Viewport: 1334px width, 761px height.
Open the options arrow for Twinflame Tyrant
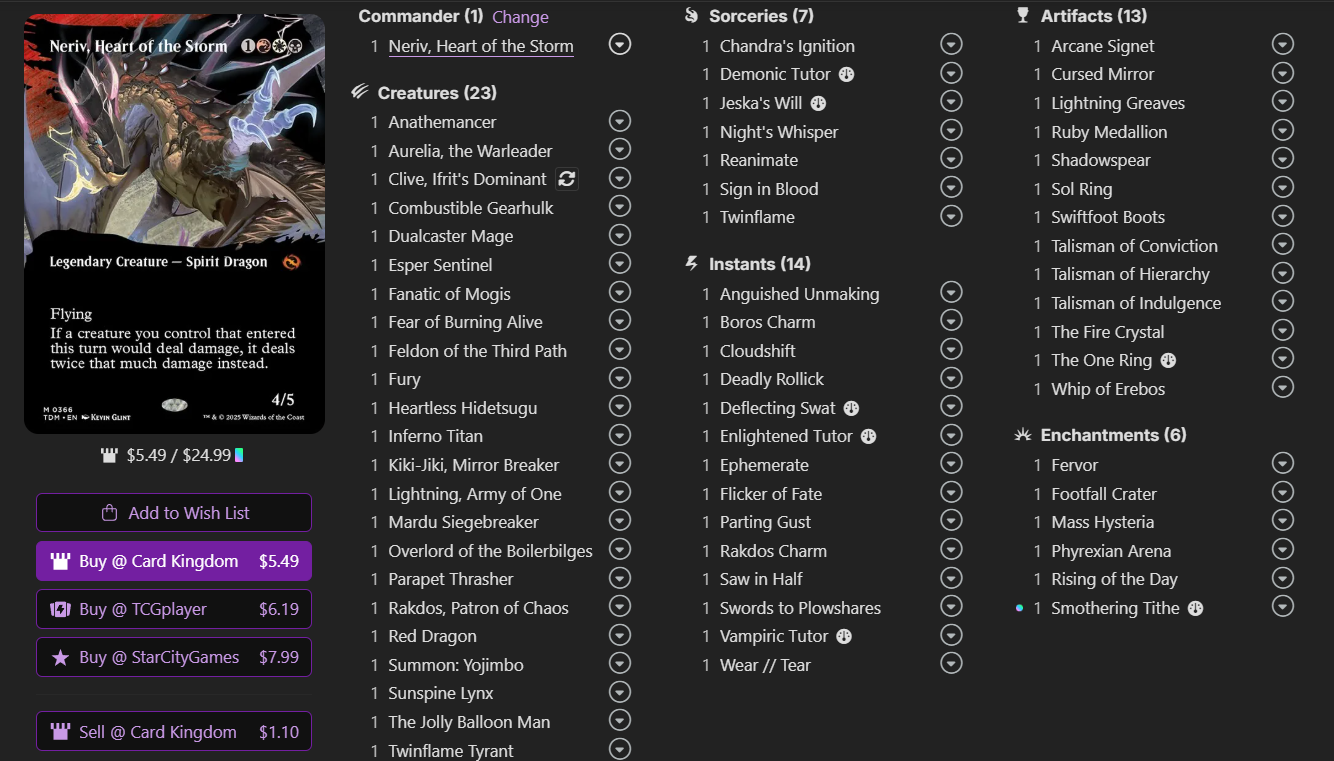[620, 749]
